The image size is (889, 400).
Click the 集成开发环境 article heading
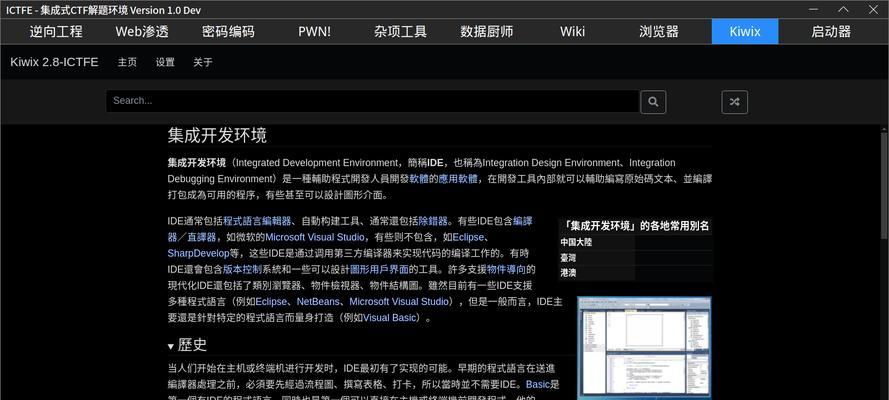[x=217, y=136]
